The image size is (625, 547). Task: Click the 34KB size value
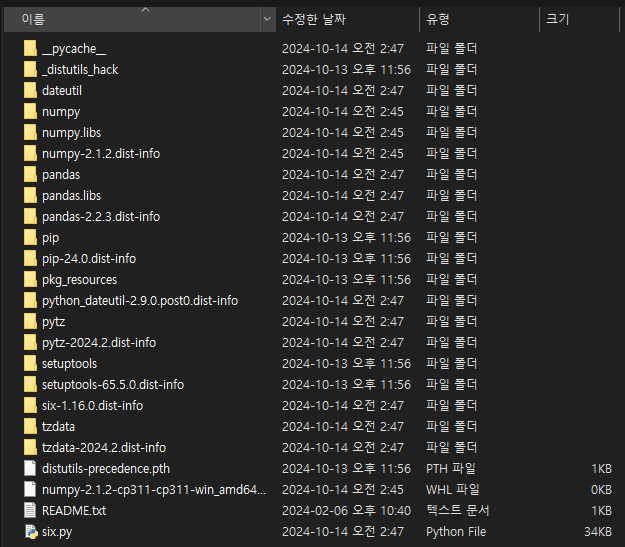(598, 532)
